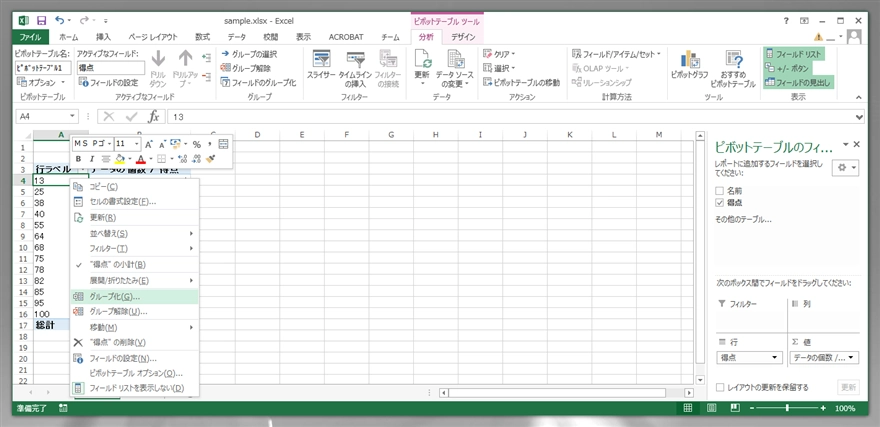Screen dimensions: 880x427
Task: Expand the formula bar chevron
Action: (x=860, y=117)
